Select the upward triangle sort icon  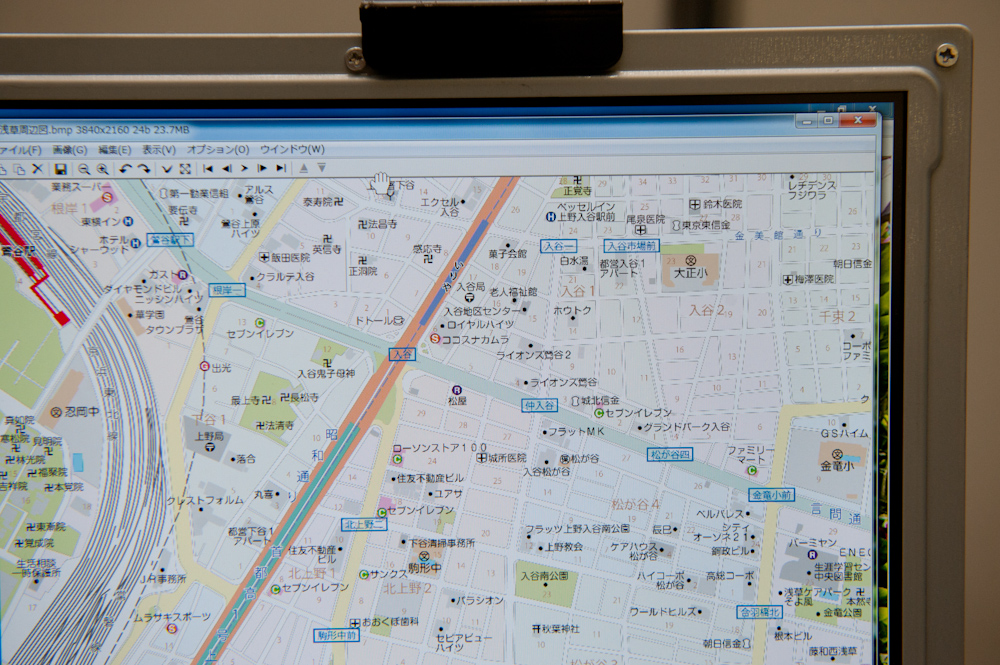[x=304, y=168]
